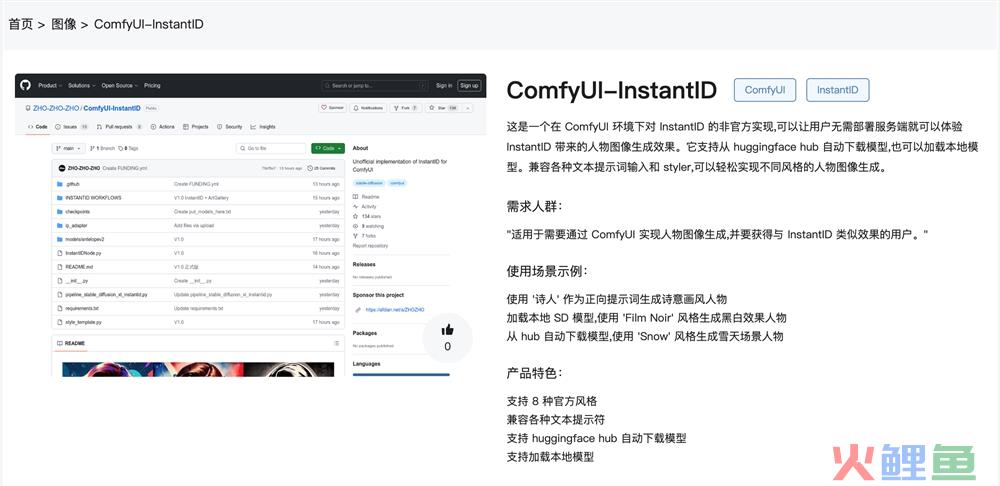Click ComfyUI-InstantID in the breadcrumb
The height and width of the screenshot is (486, 1000).
click(149, 24)
